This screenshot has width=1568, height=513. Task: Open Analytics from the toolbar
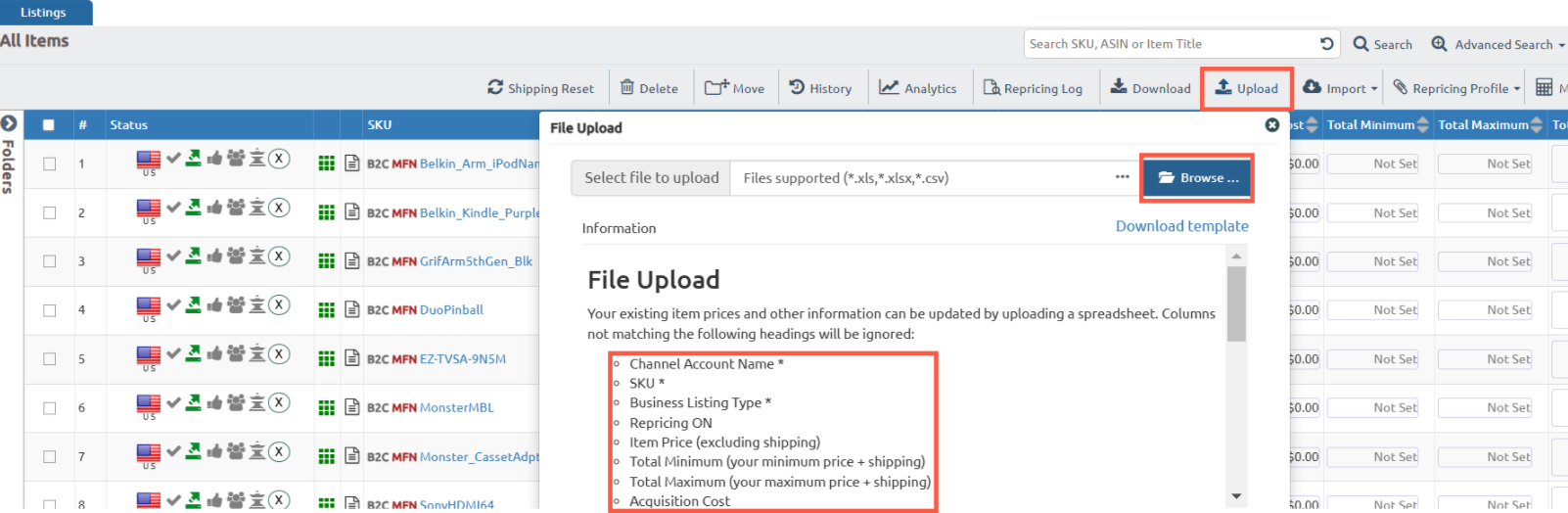[x=917, y=88]
